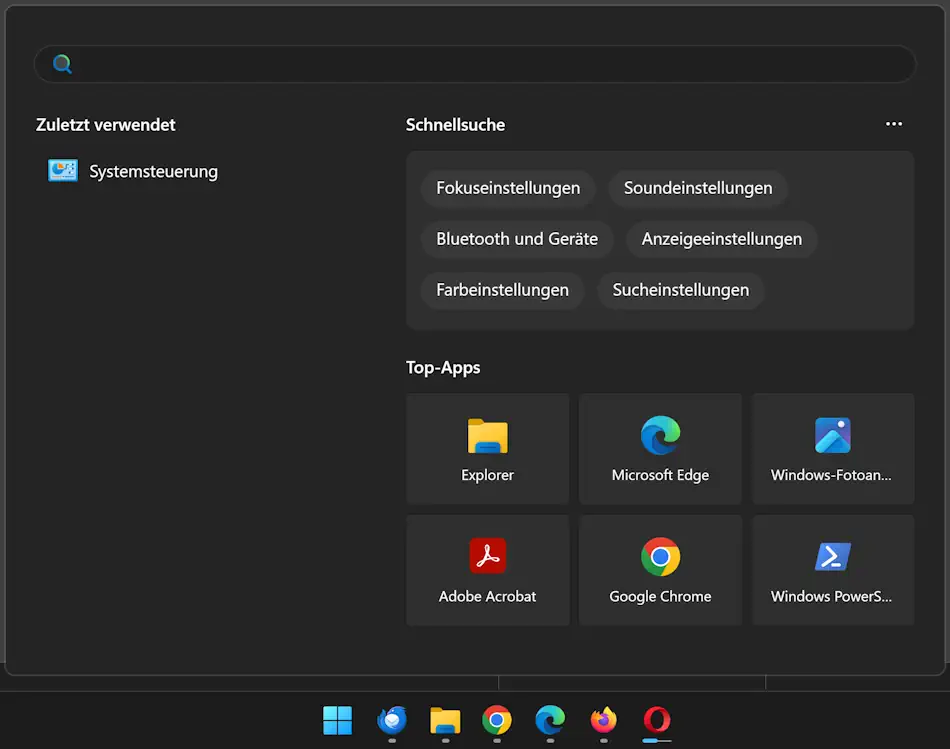Open Sucheinstellungen
Viewport: 950px width, 749px height.
[x=681, y=290]
